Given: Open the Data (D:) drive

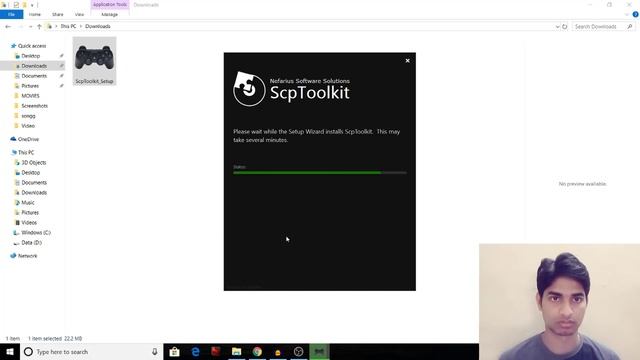Looking at the screenshot, I should [31, 242].
